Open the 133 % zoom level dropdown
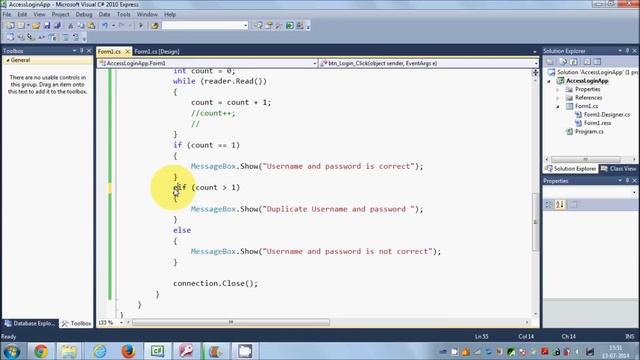Image resolution: width=640 pixels, height=360 pixels. (x=121, y=322)
